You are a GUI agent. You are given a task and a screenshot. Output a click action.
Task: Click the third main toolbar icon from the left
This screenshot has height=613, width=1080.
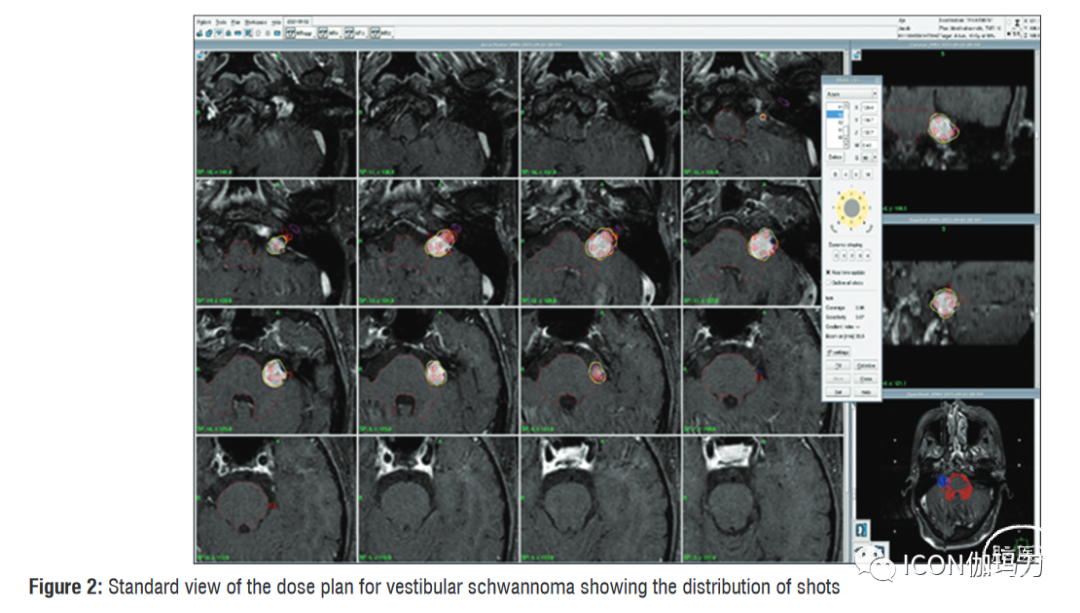(219, 32)
